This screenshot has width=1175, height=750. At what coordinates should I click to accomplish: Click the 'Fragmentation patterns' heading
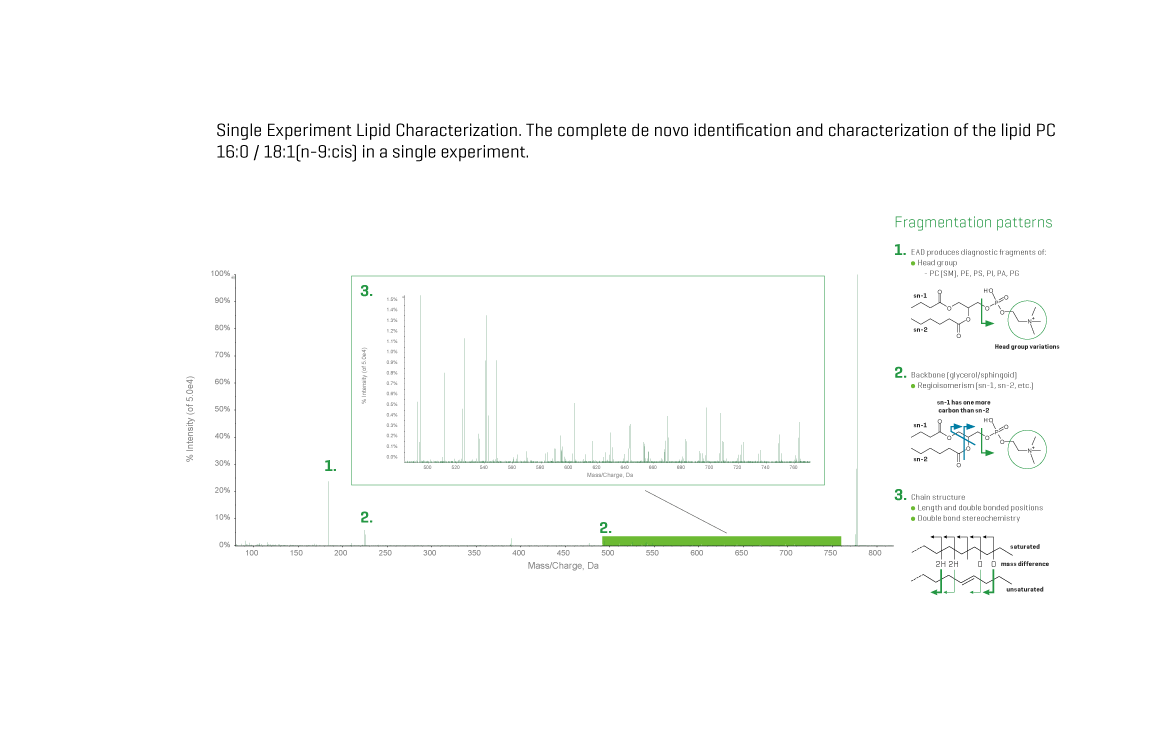[x=972, y=223]
